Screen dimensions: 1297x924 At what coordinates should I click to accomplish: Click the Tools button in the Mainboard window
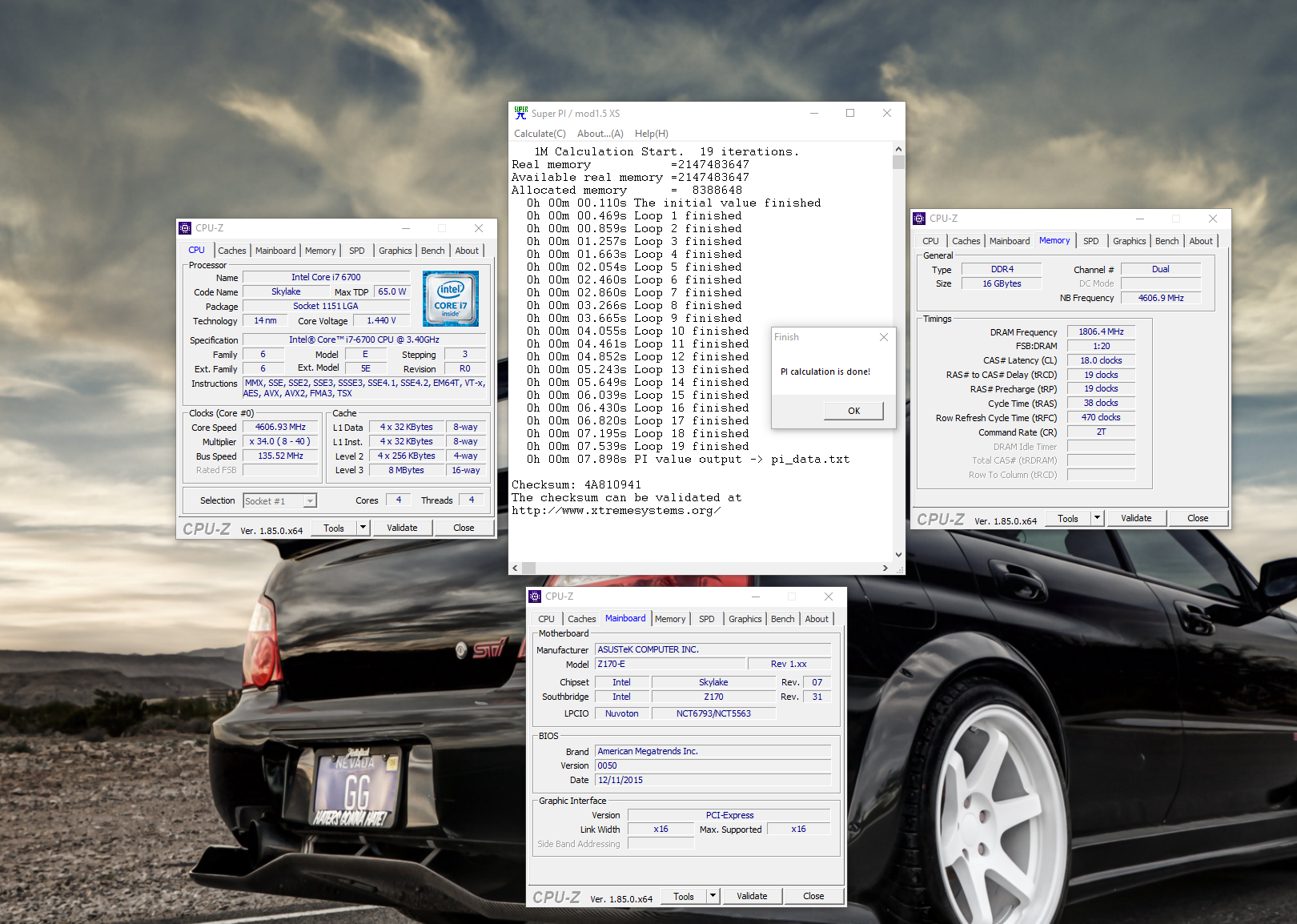684,897
